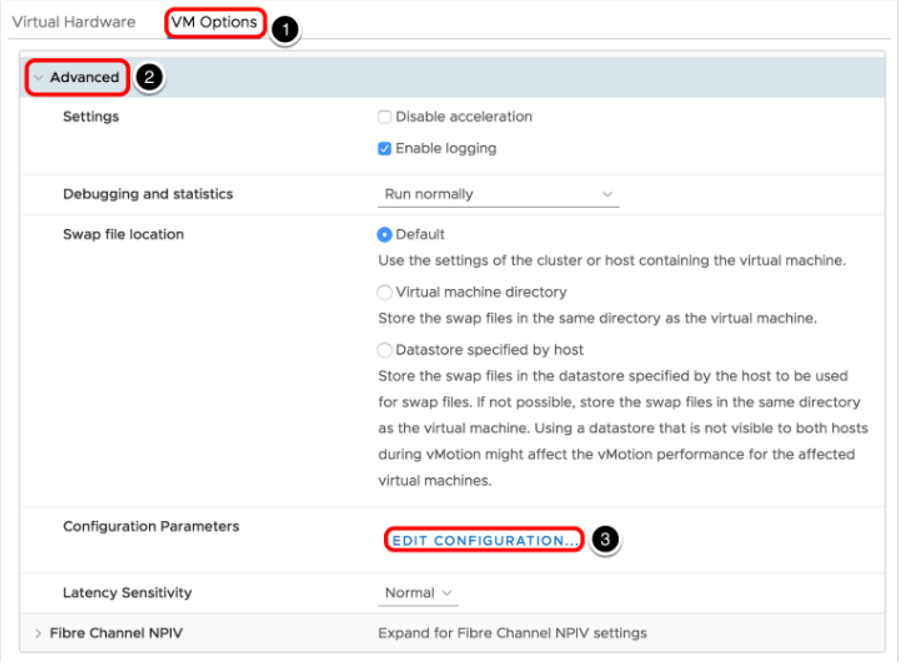Open the Run normally debugging dropdown
The height and width of the screenshot is (664, 904).
498,194
